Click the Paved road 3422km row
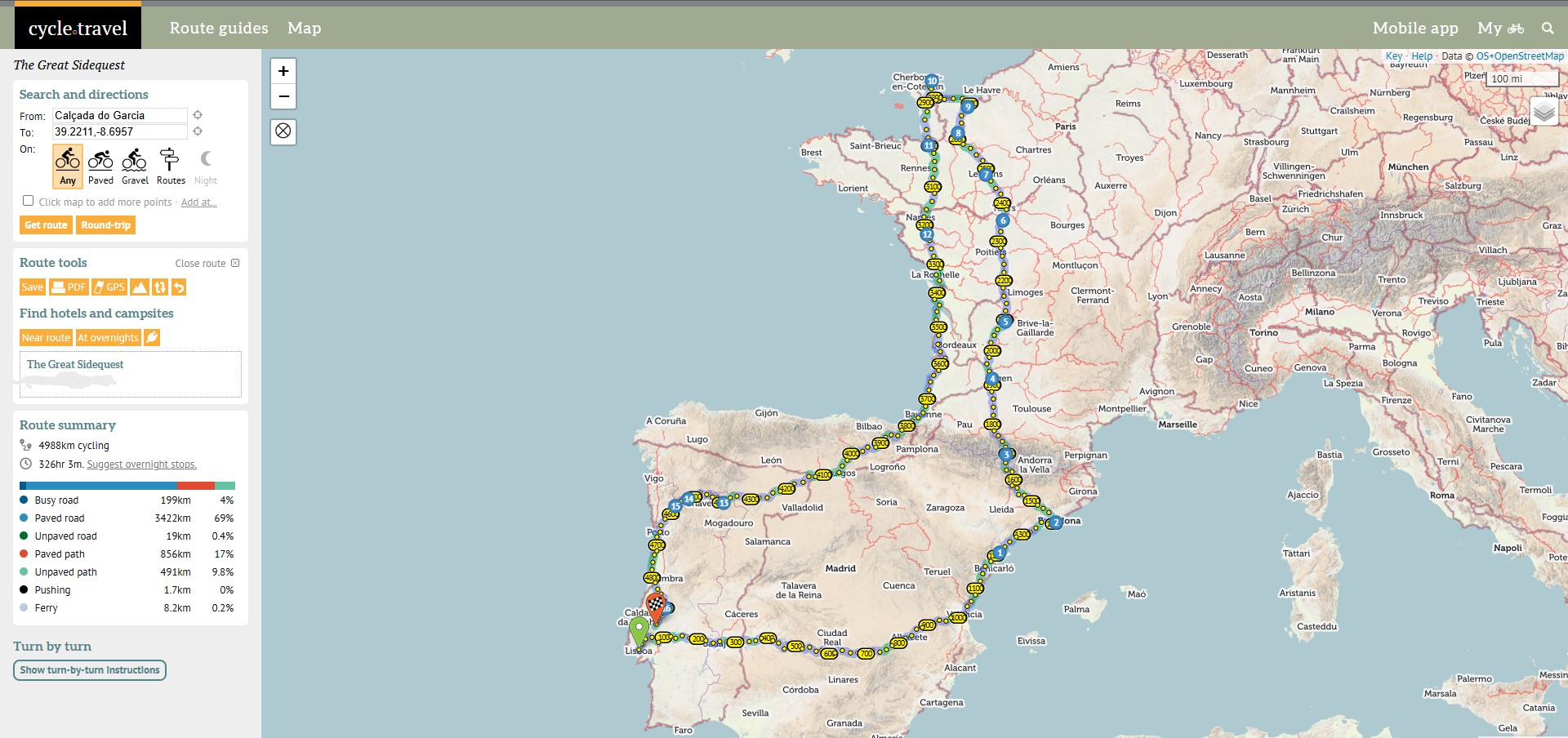Image resolution: width=1568 pixels, height=738 pixels. tap(127, 518)
